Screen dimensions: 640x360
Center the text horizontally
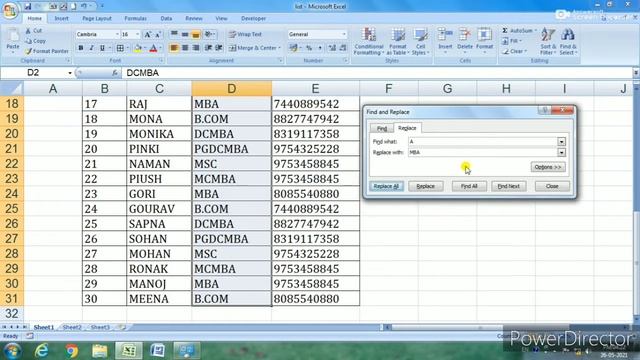(185, 48)
